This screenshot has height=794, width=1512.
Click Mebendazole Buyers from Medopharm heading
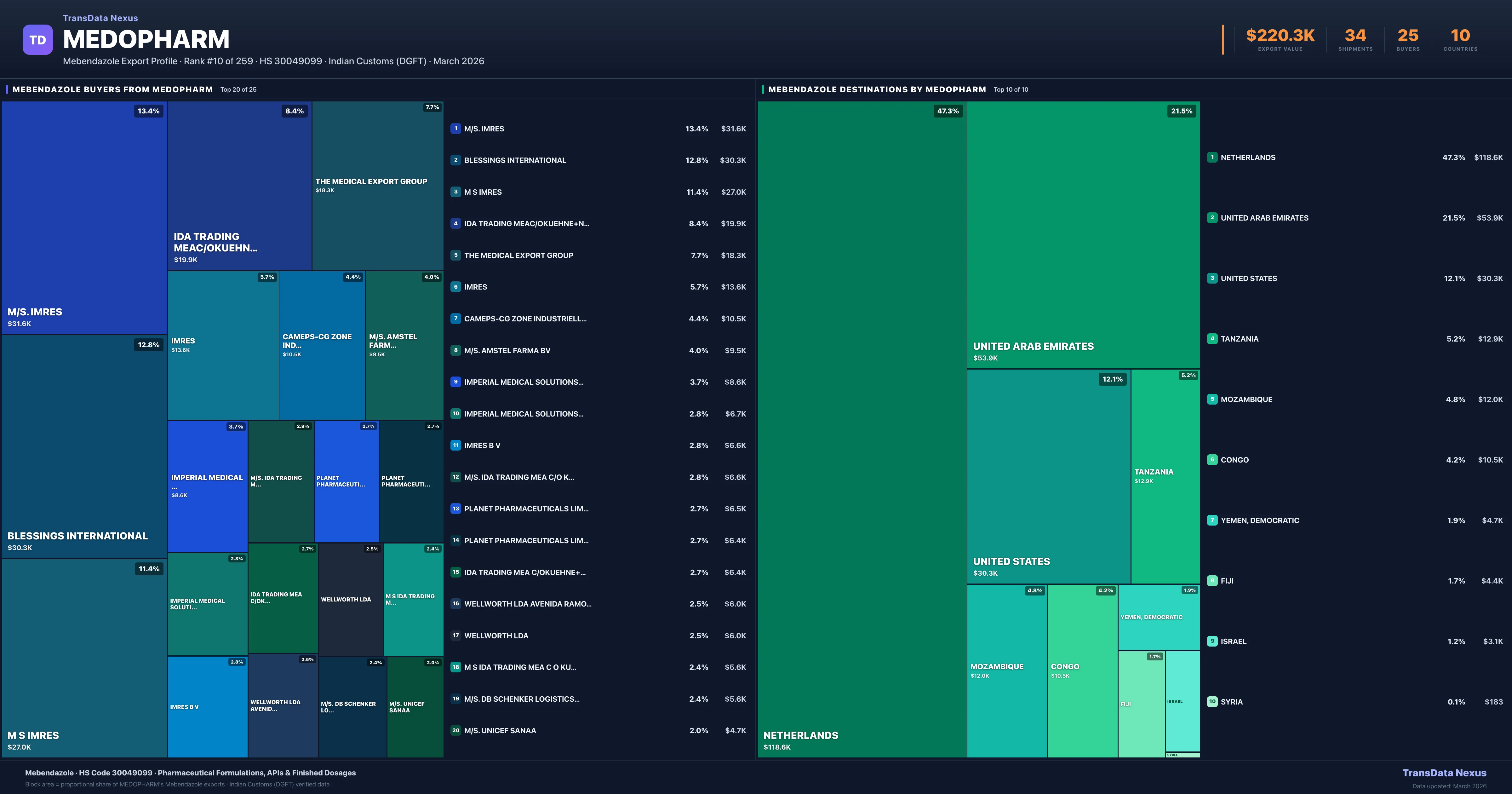pos(113,89)
